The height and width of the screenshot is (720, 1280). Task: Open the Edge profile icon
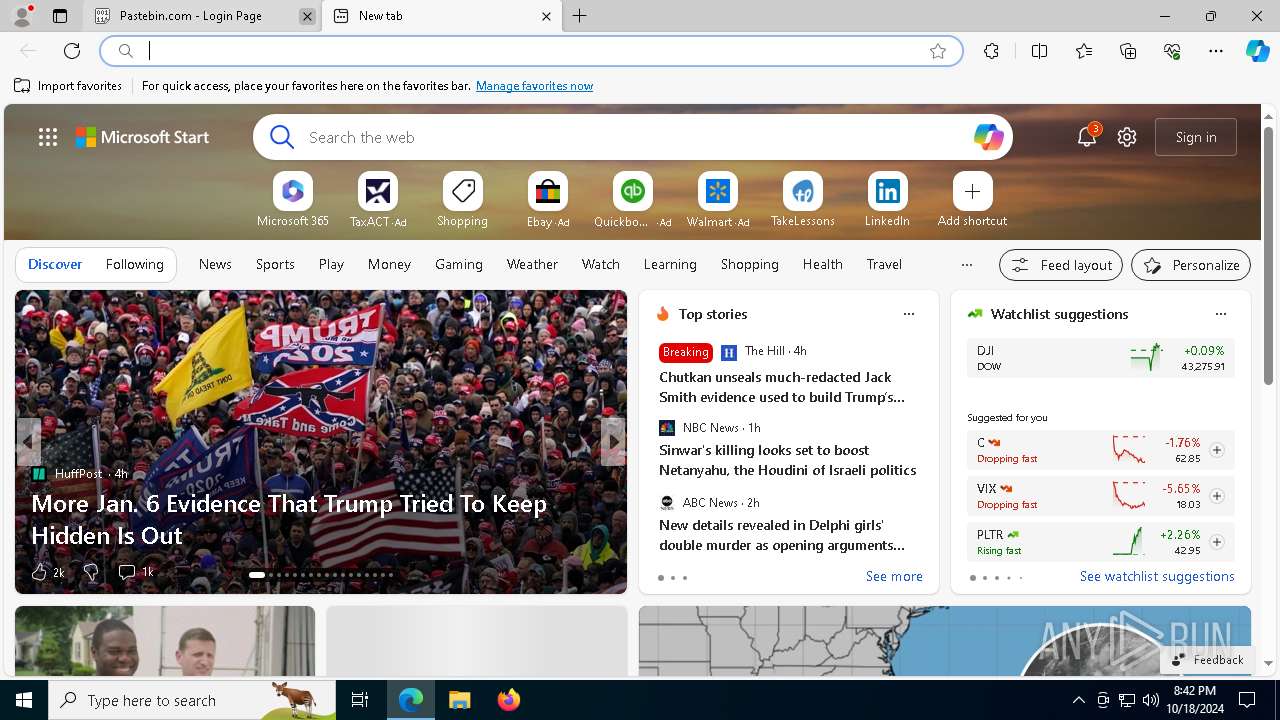(21, 16)
